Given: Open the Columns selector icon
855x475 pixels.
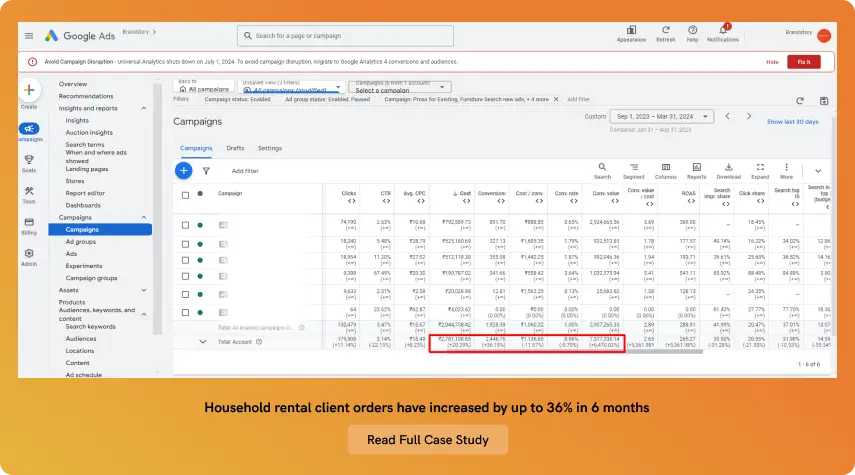Looking at the screenshot, I should (666, 168).
